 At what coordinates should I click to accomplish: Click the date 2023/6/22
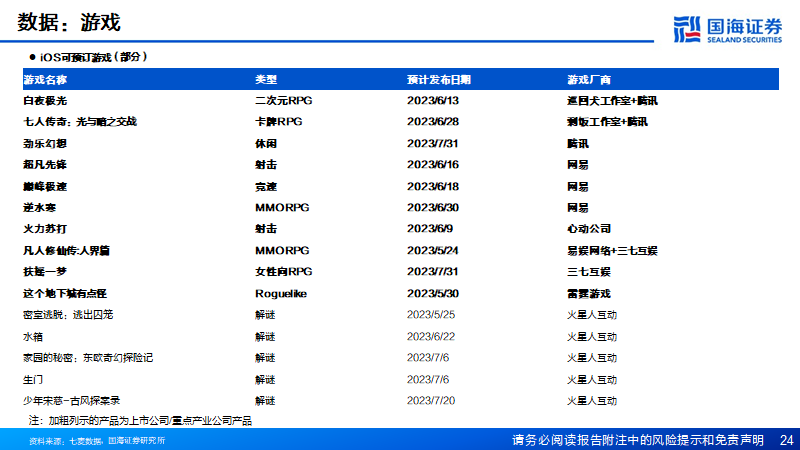pos(431,337)
